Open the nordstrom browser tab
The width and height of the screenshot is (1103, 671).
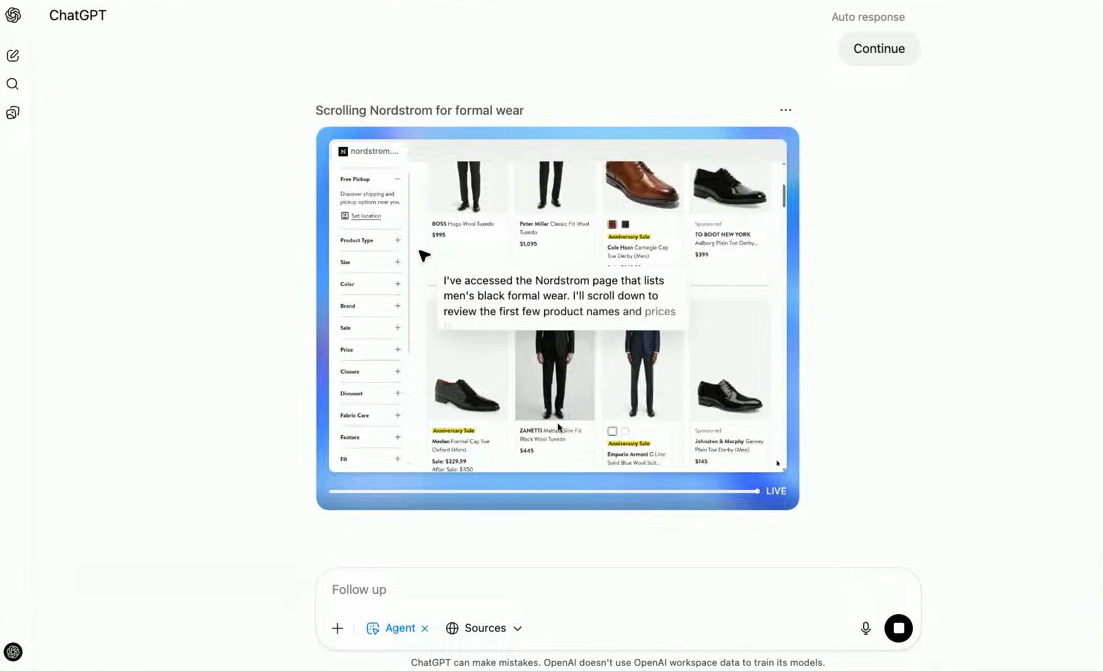(369, 151)
